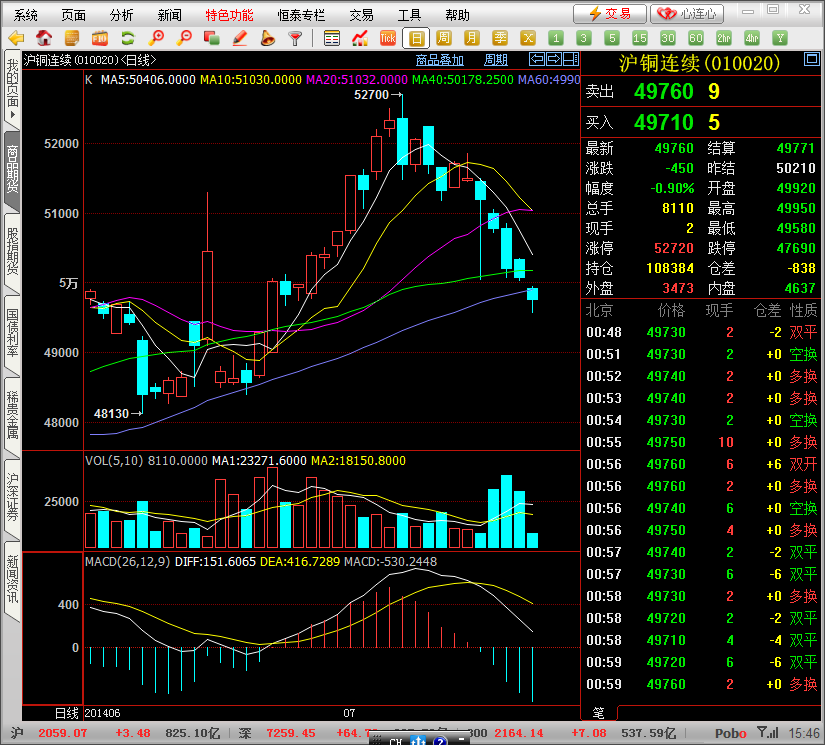
Task: Click the alert bell icon
Action: tap(267, 38)
